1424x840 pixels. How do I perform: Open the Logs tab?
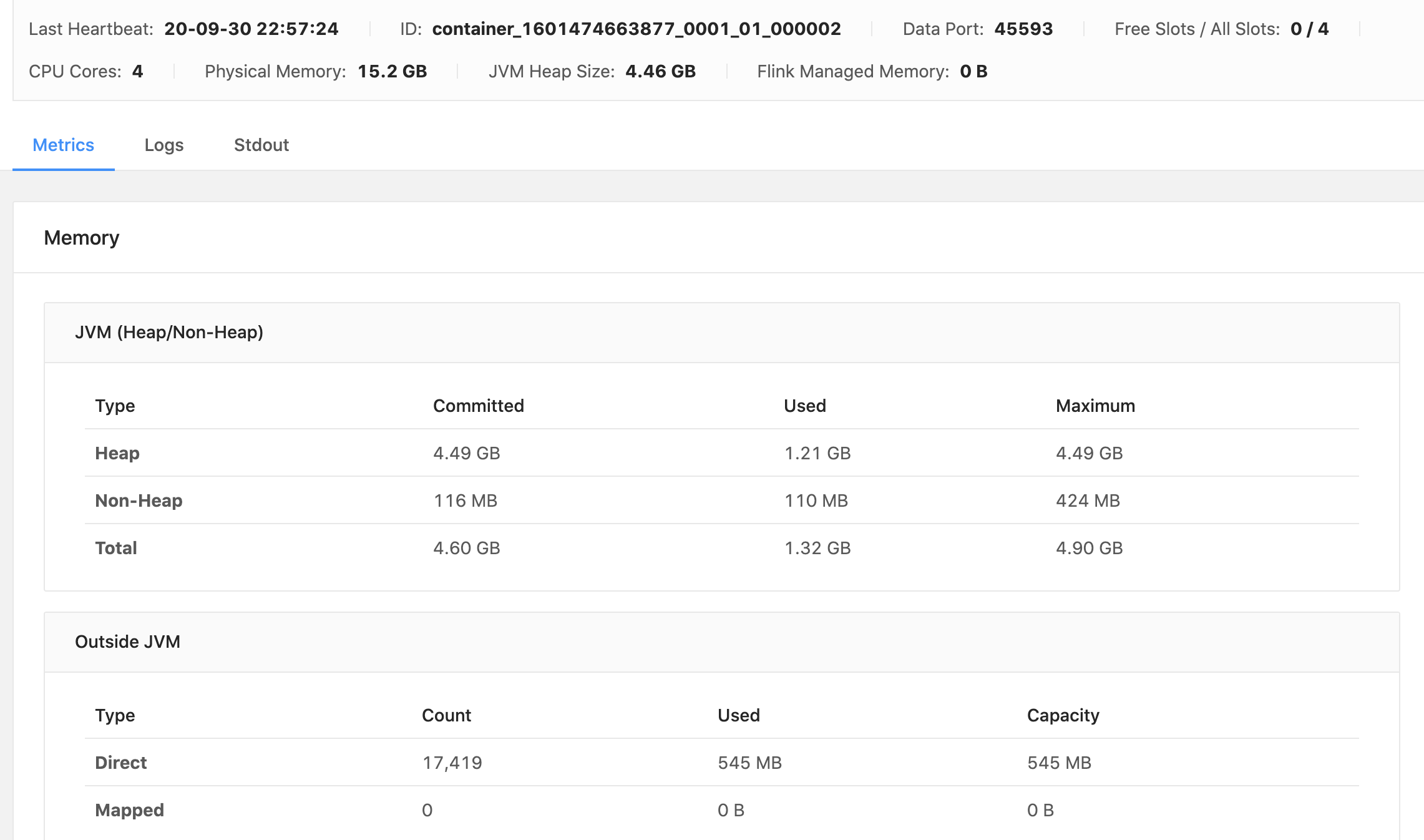(x=163, y=145)
